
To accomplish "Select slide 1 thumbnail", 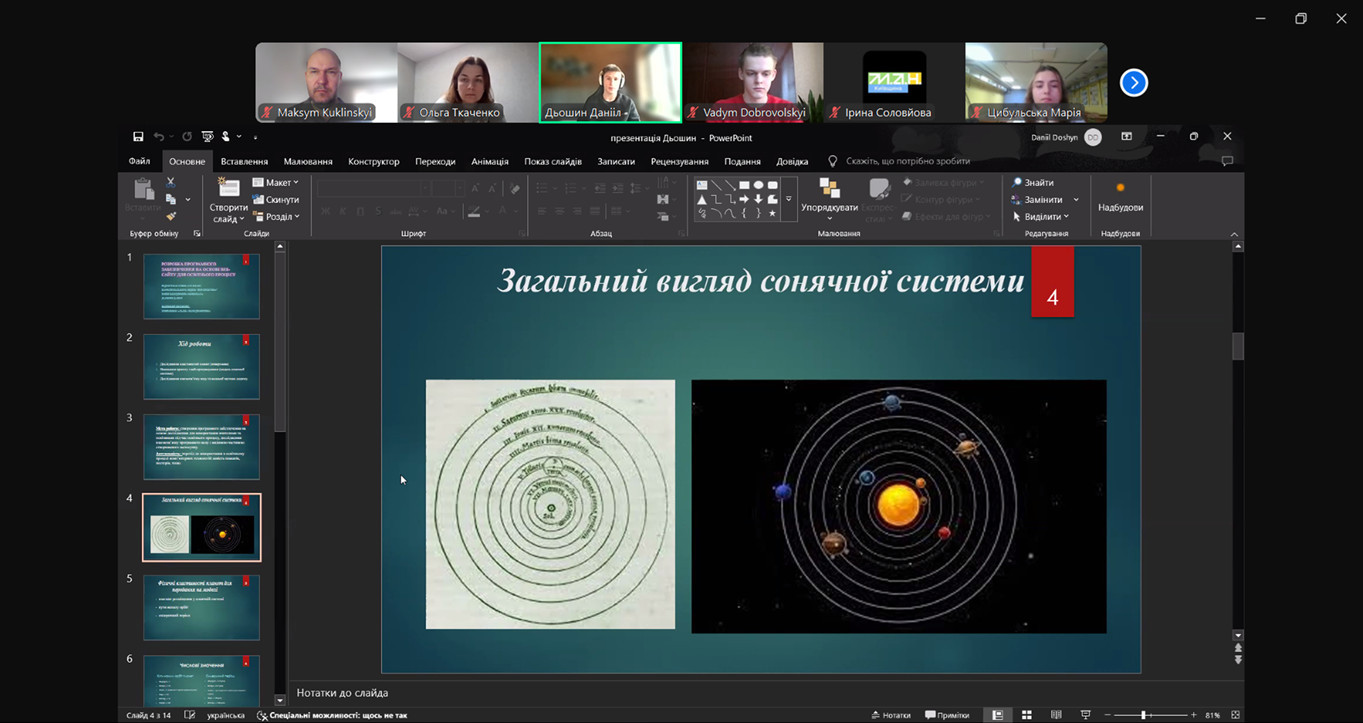I will coord(201,286).
